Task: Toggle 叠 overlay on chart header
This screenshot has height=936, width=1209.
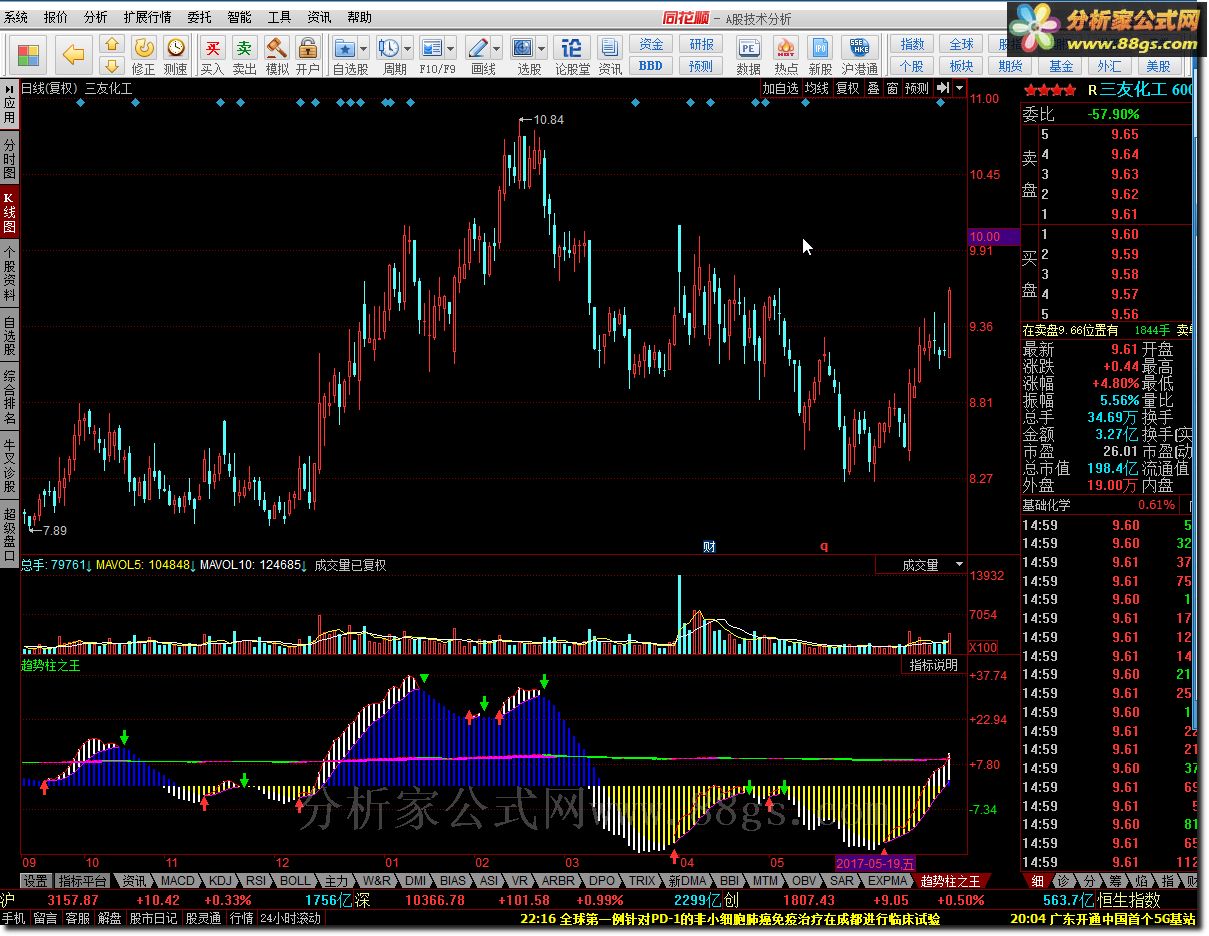Action: (873, 88)
